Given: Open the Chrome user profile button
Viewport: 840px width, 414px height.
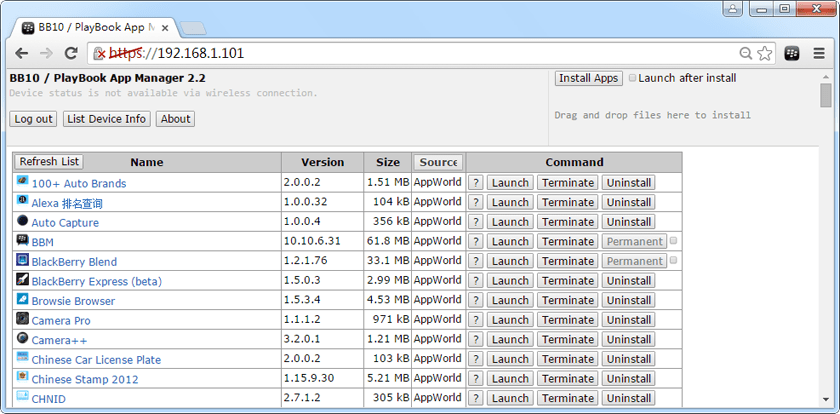Looking at the screenshot, I should (x=732, y=9).
